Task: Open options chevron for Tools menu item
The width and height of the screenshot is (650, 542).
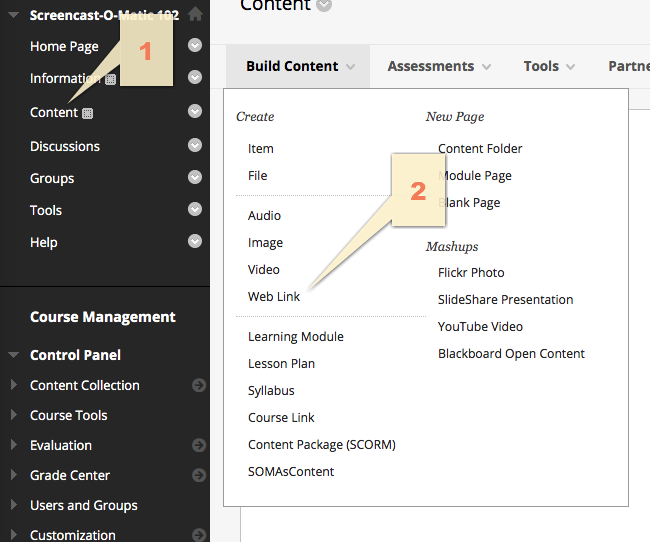Action: [195, 209]
